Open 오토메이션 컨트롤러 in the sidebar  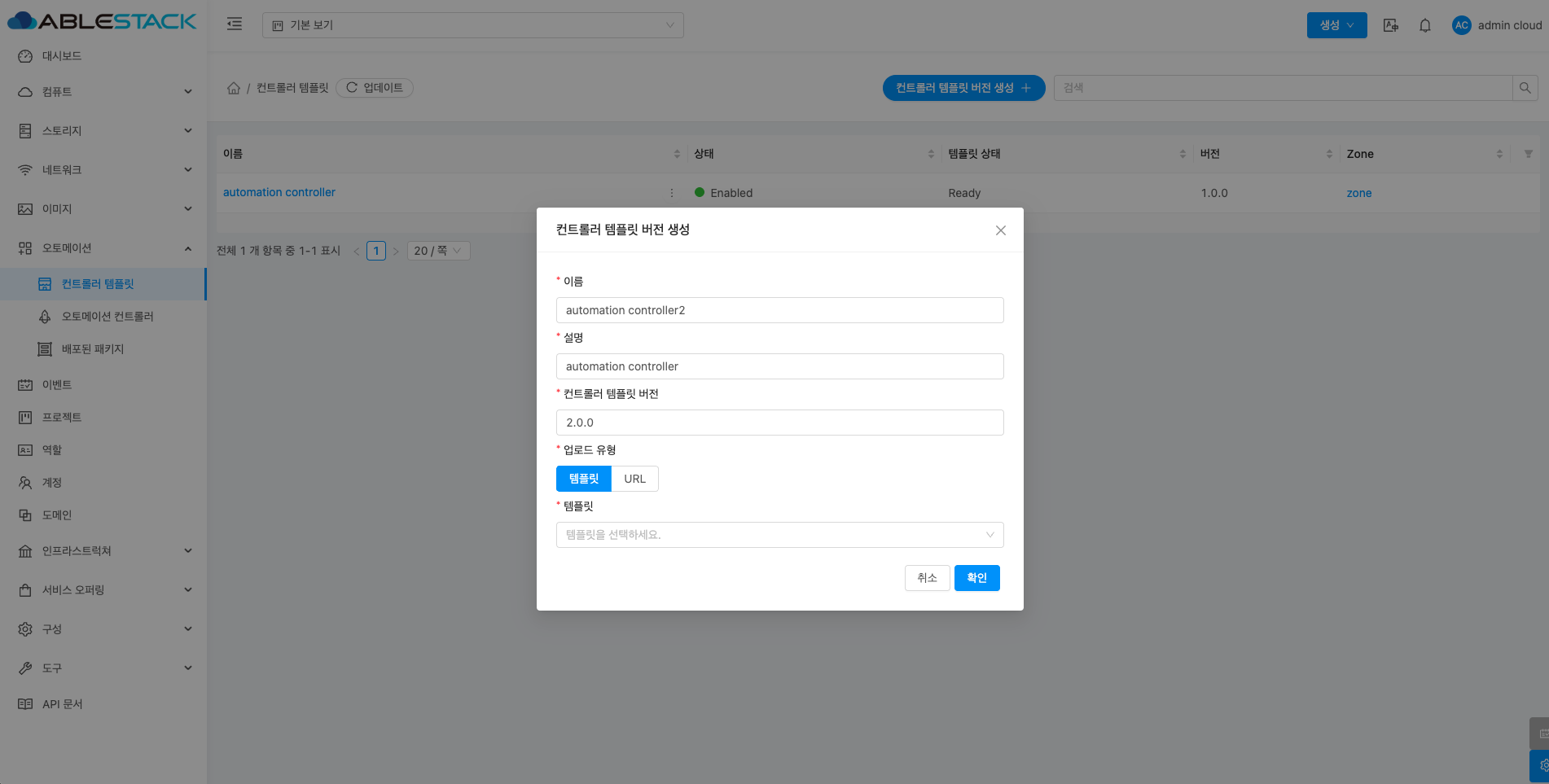(x=103, y=317)
